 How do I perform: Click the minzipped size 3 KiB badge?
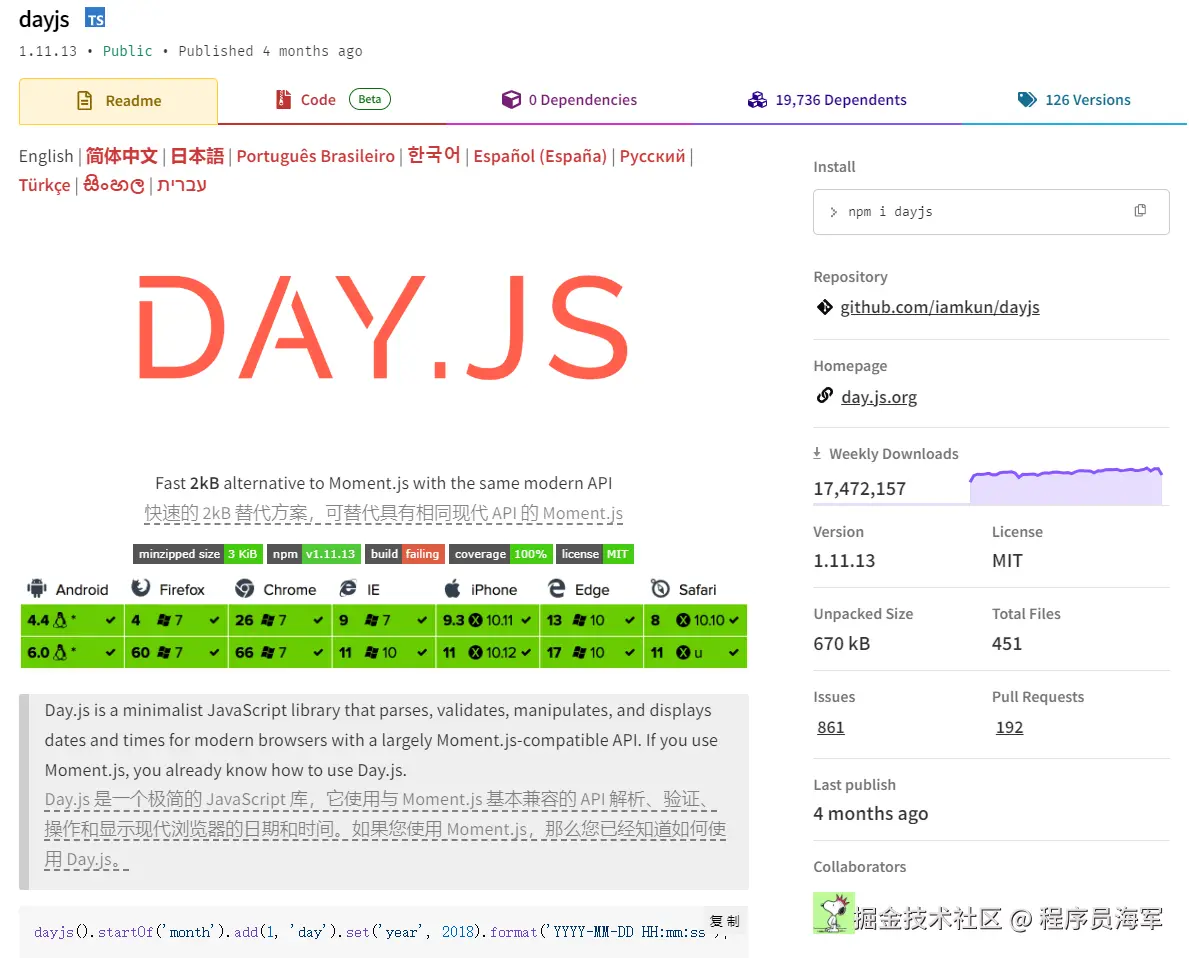point(197,554)
